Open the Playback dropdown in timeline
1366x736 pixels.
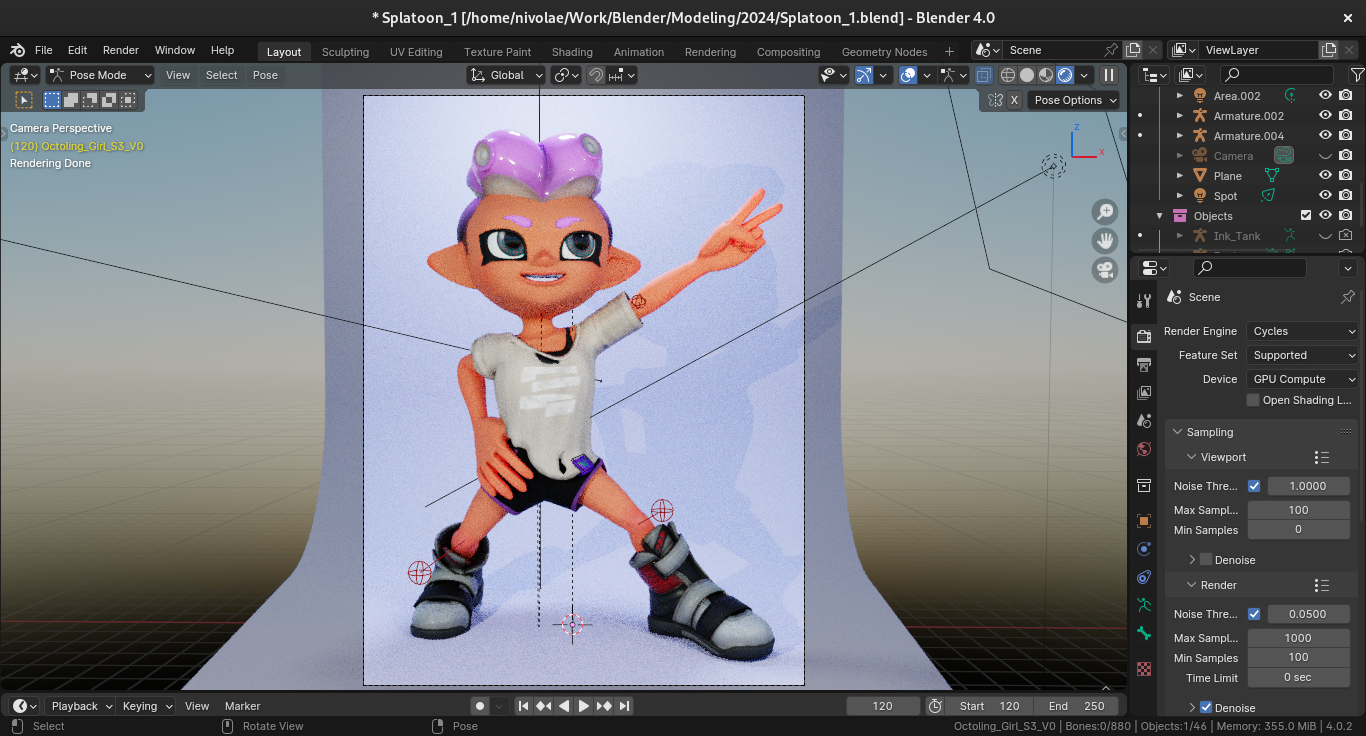(81, 706)
